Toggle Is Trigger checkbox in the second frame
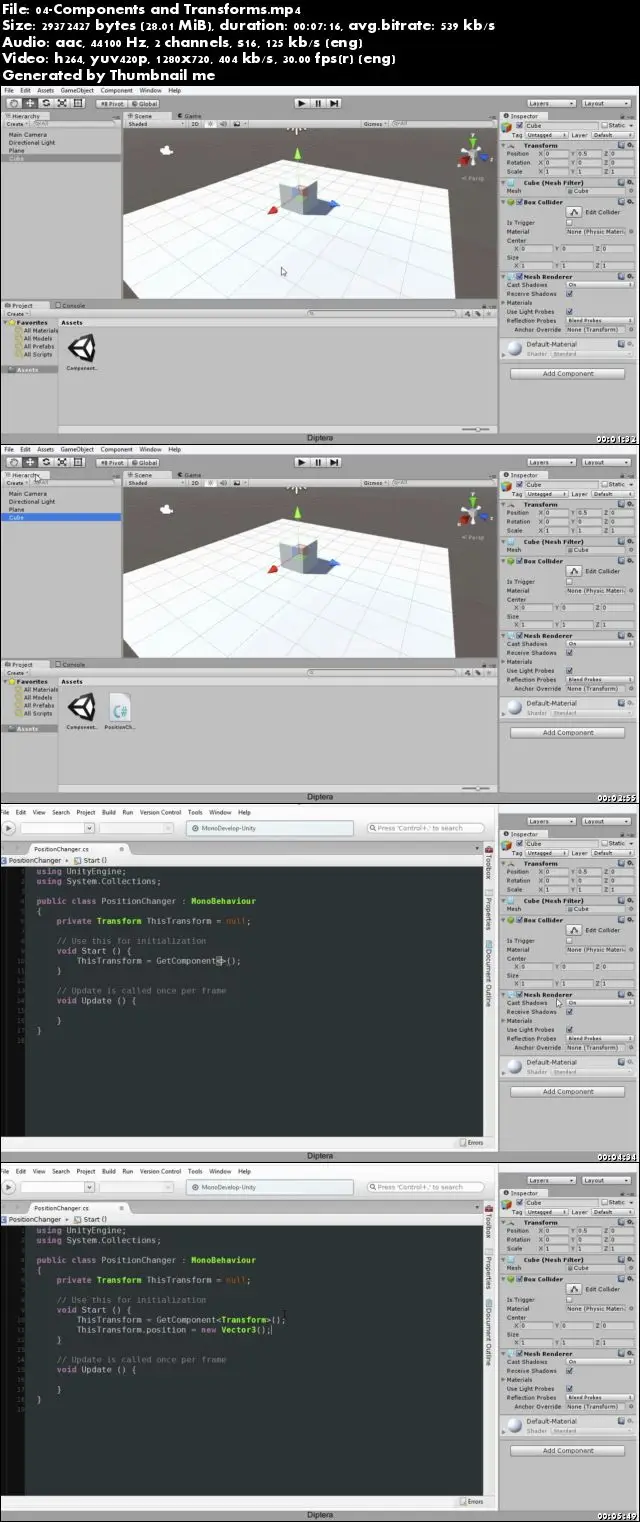This screenshot has width=640, height=1522. (569, 581)
